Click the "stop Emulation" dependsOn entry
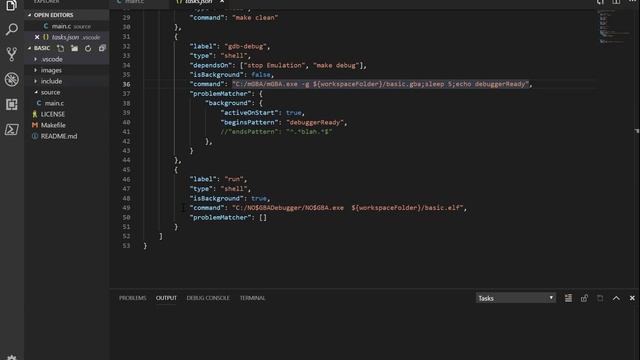Image resolution: width=640 pixels, height=360 pixels. point(274,65)
